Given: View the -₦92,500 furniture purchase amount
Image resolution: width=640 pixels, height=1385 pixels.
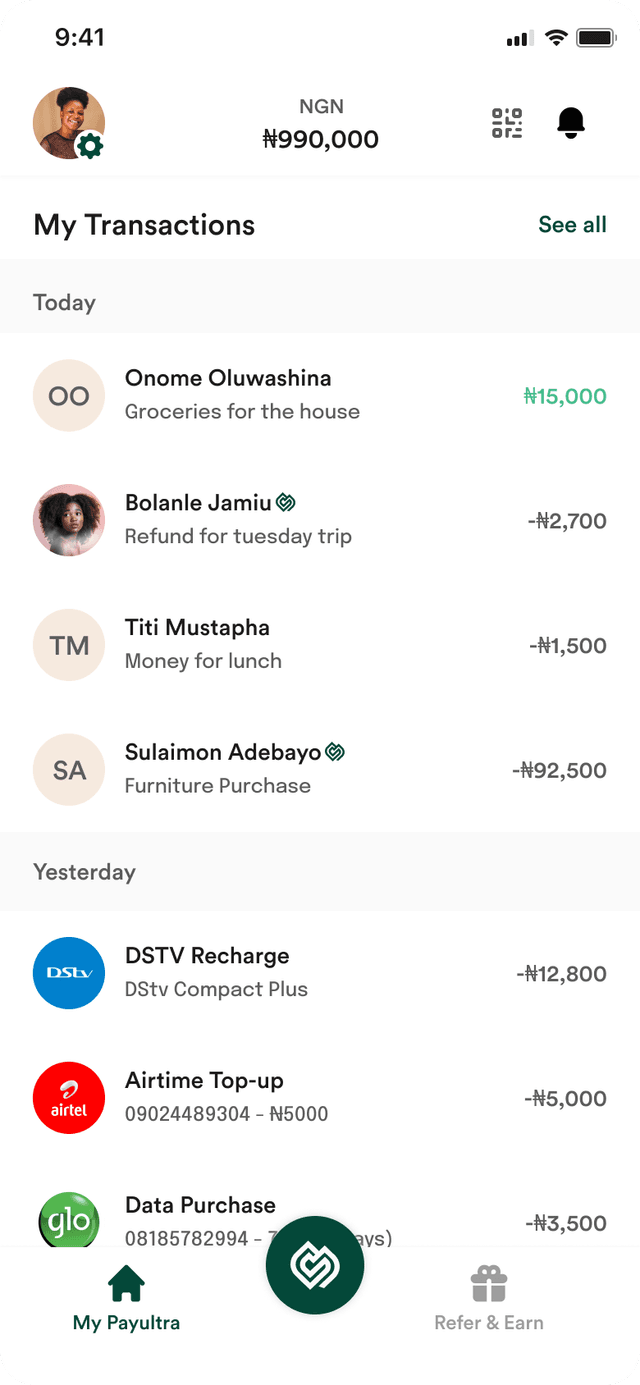Looking at the screenshot, I should (559, 770).
